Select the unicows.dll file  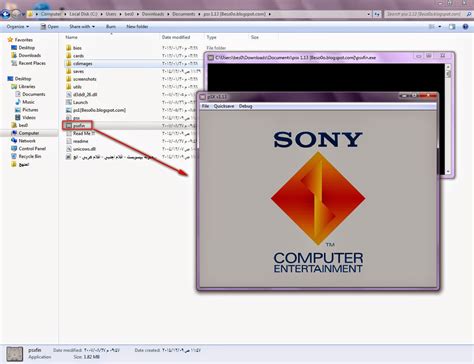81,149
